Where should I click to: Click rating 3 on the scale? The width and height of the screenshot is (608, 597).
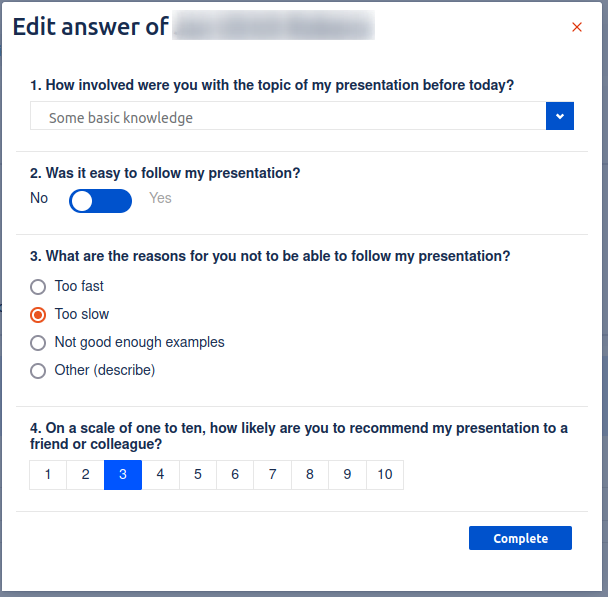coord(123,474)
